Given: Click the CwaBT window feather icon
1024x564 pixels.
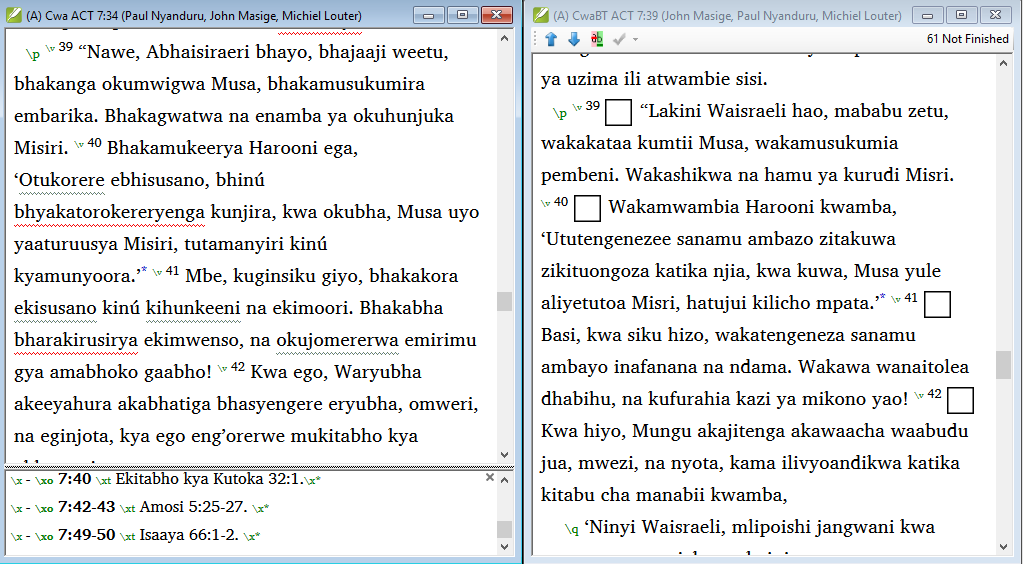Looking at the screenshot, I should click(540, 15).
